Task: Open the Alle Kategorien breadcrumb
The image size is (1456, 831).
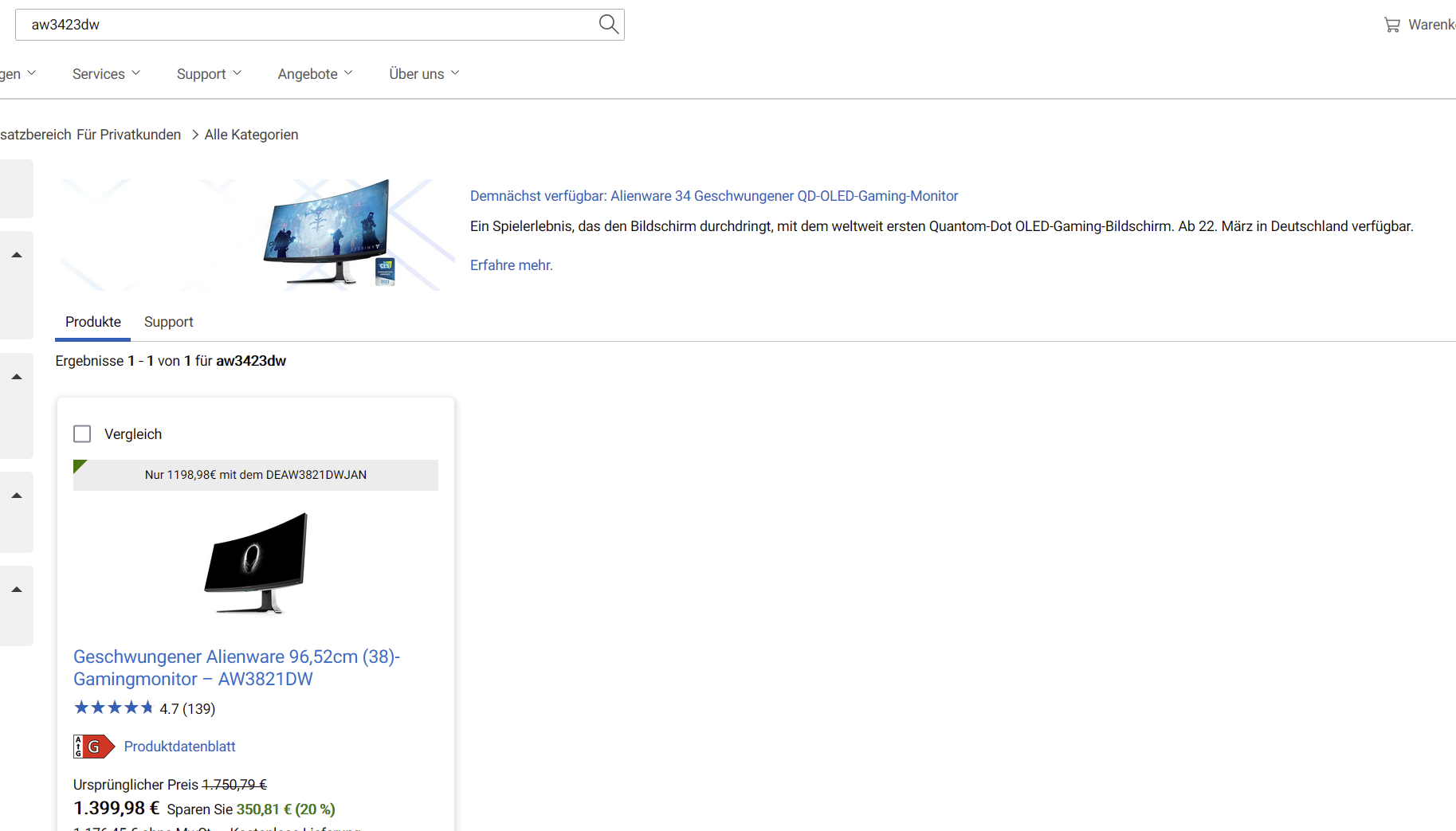Action: 251,135
